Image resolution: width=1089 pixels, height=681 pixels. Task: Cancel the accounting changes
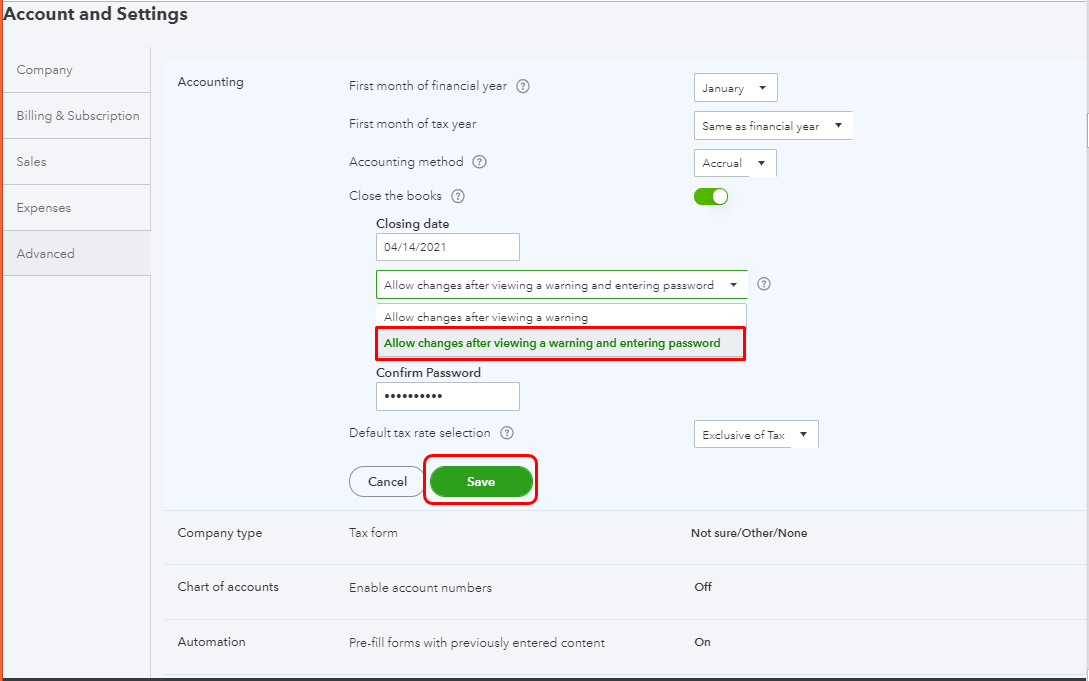tap(386, 481)
